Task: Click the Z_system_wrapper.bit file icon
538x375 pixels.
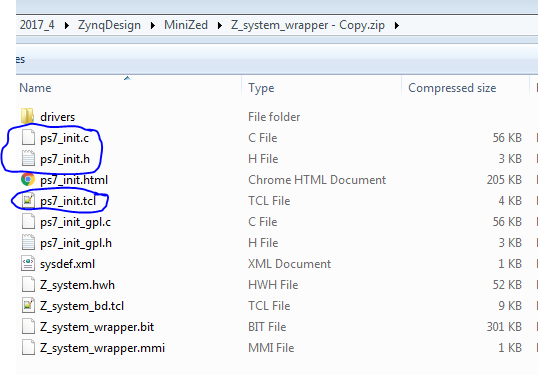Action: click(28, 327)
